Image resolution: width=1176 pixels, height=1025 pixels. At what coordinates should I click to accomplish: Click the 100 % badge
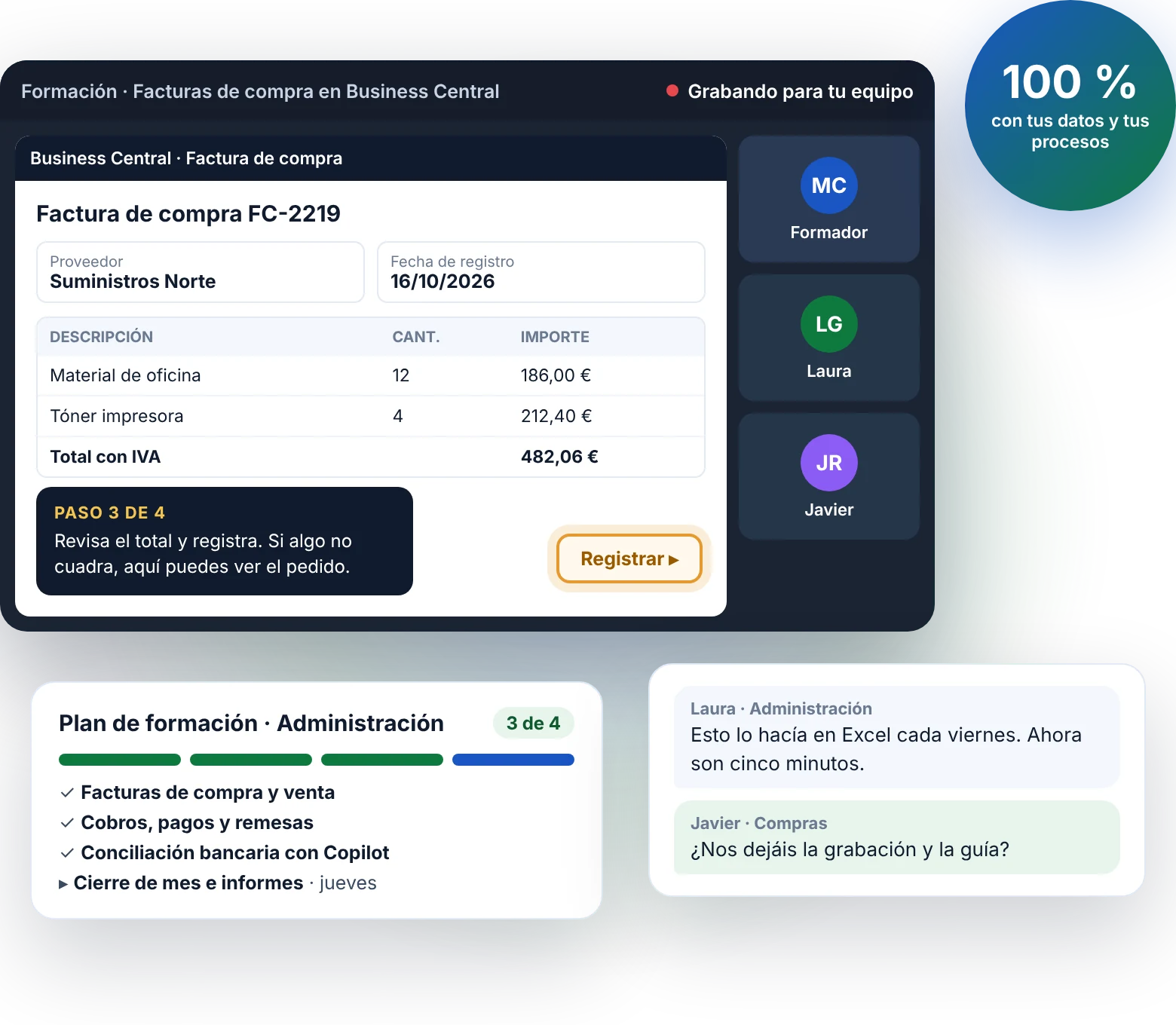click(1070, 106)
